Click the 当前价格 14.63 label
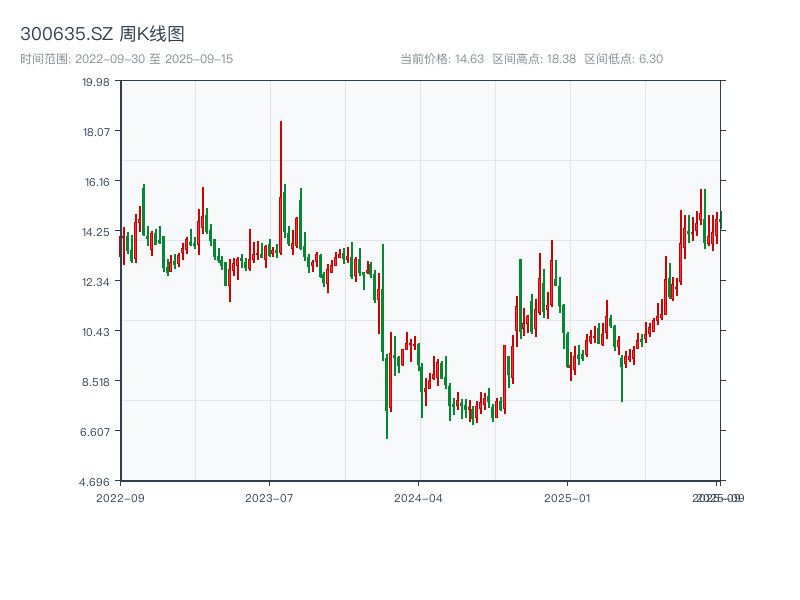800x600 pixels. click(442, 59)
